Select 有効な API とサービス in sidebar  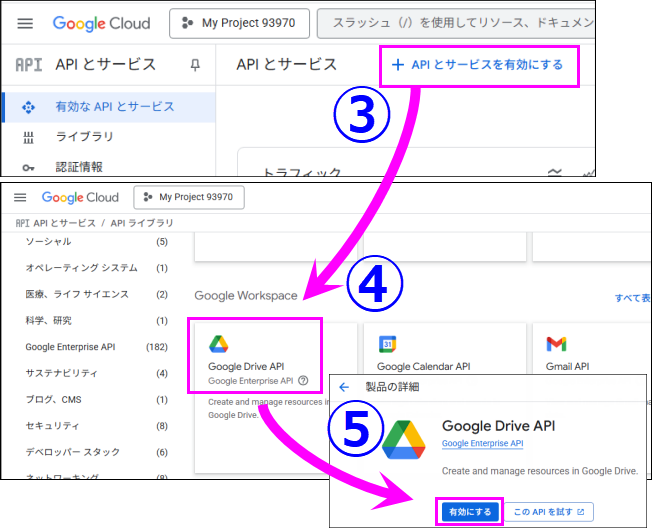click(109, 107)
